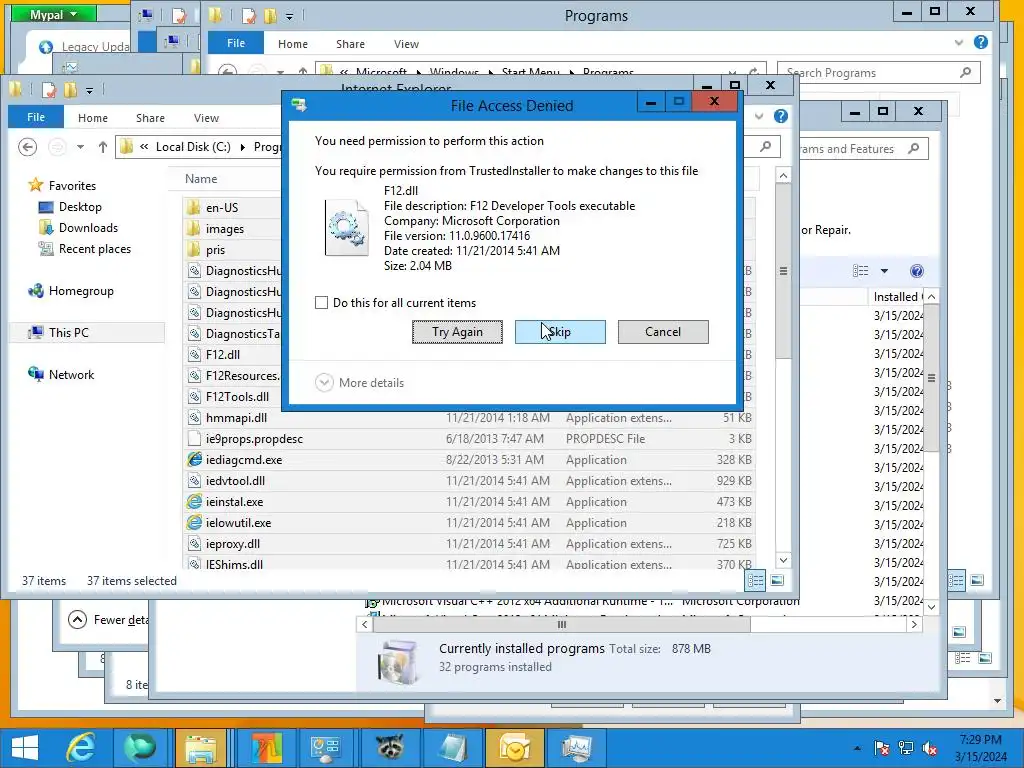Open Share tab in Internet Explorer folder window
Image resolution: width=1024 pixels, height=768 pixels.
150,118
